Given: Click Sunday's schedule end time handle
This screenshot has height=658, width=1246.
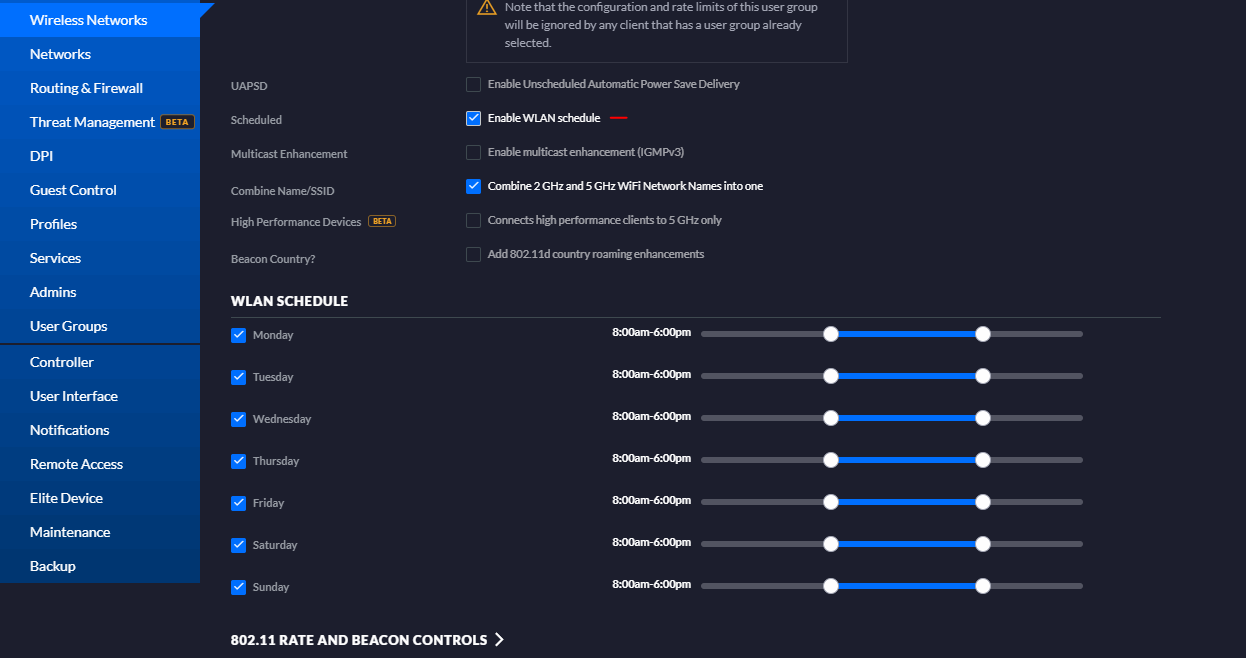Looking at the screenshot, I should click(x=983, y=586).
